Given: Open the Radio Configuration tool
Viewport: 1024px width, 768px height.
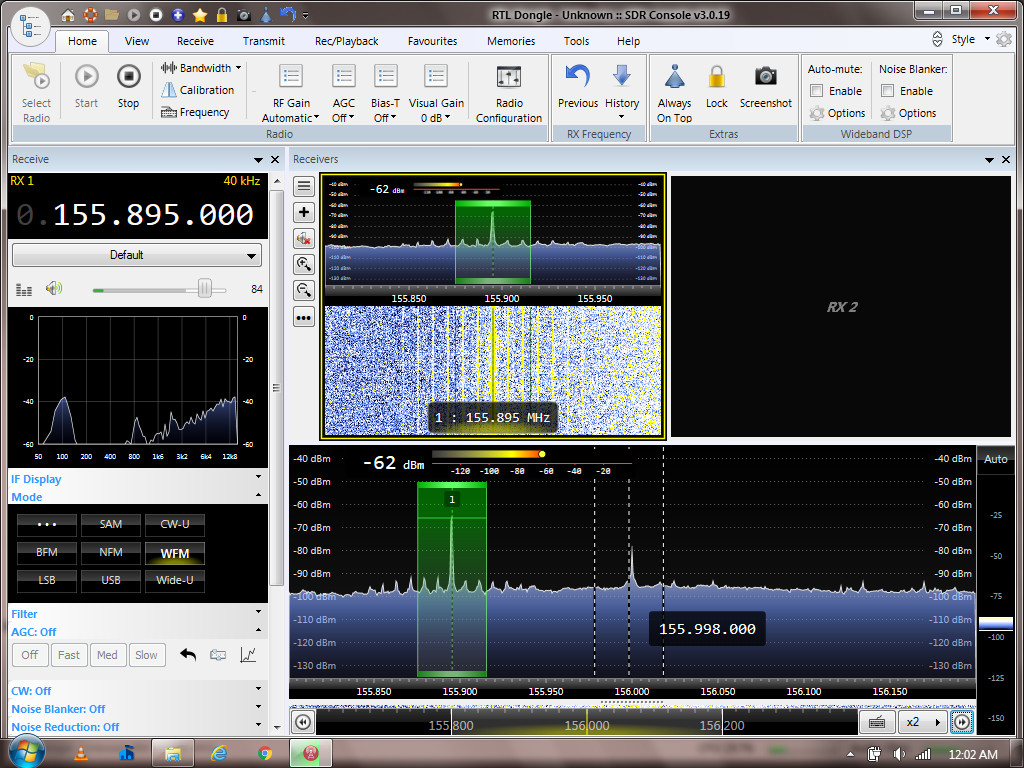Looking at the screenshot, I should coord(509,77).
